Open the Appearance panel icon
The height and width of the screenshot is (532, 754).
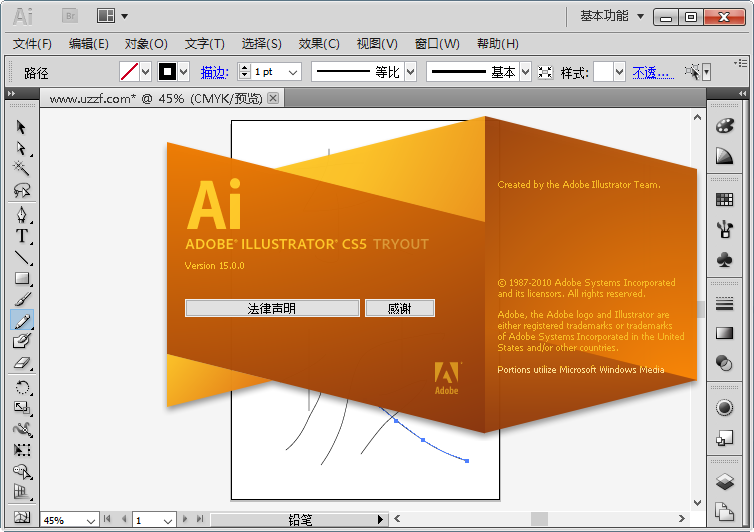pos(724,407)
